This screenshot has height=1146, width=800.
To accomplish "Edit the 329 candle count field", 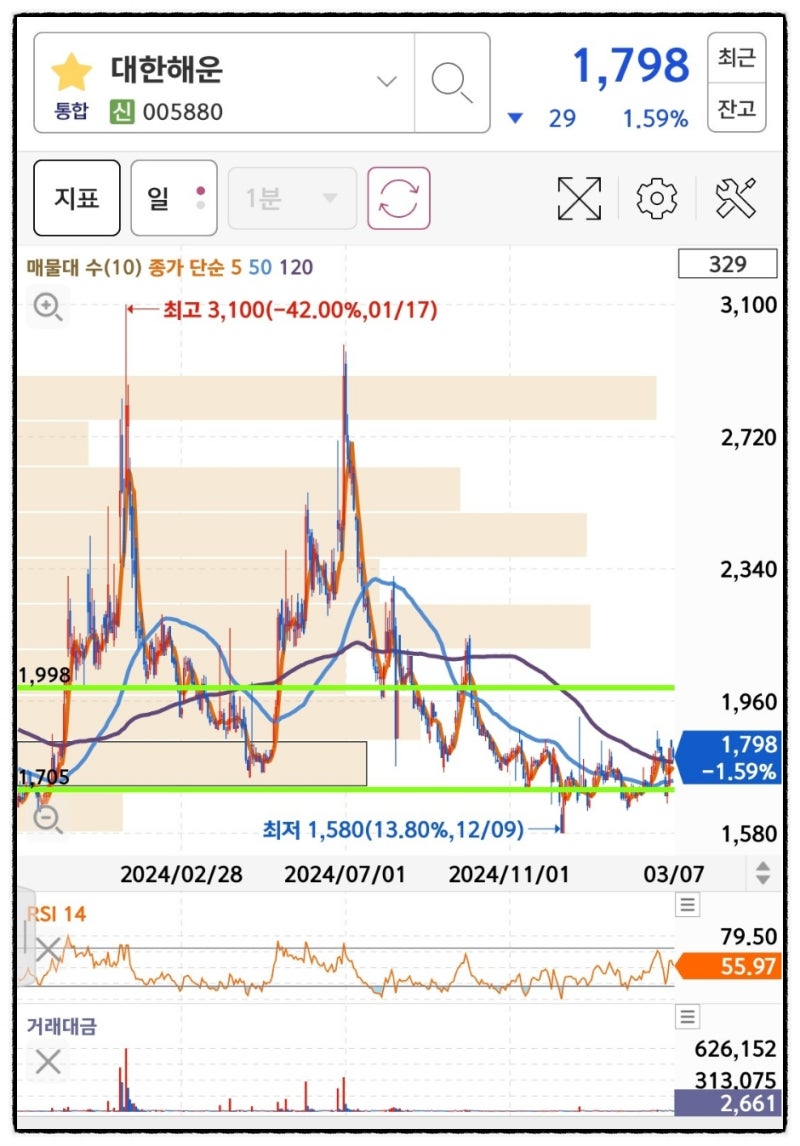I will click(x=728, y=264).
